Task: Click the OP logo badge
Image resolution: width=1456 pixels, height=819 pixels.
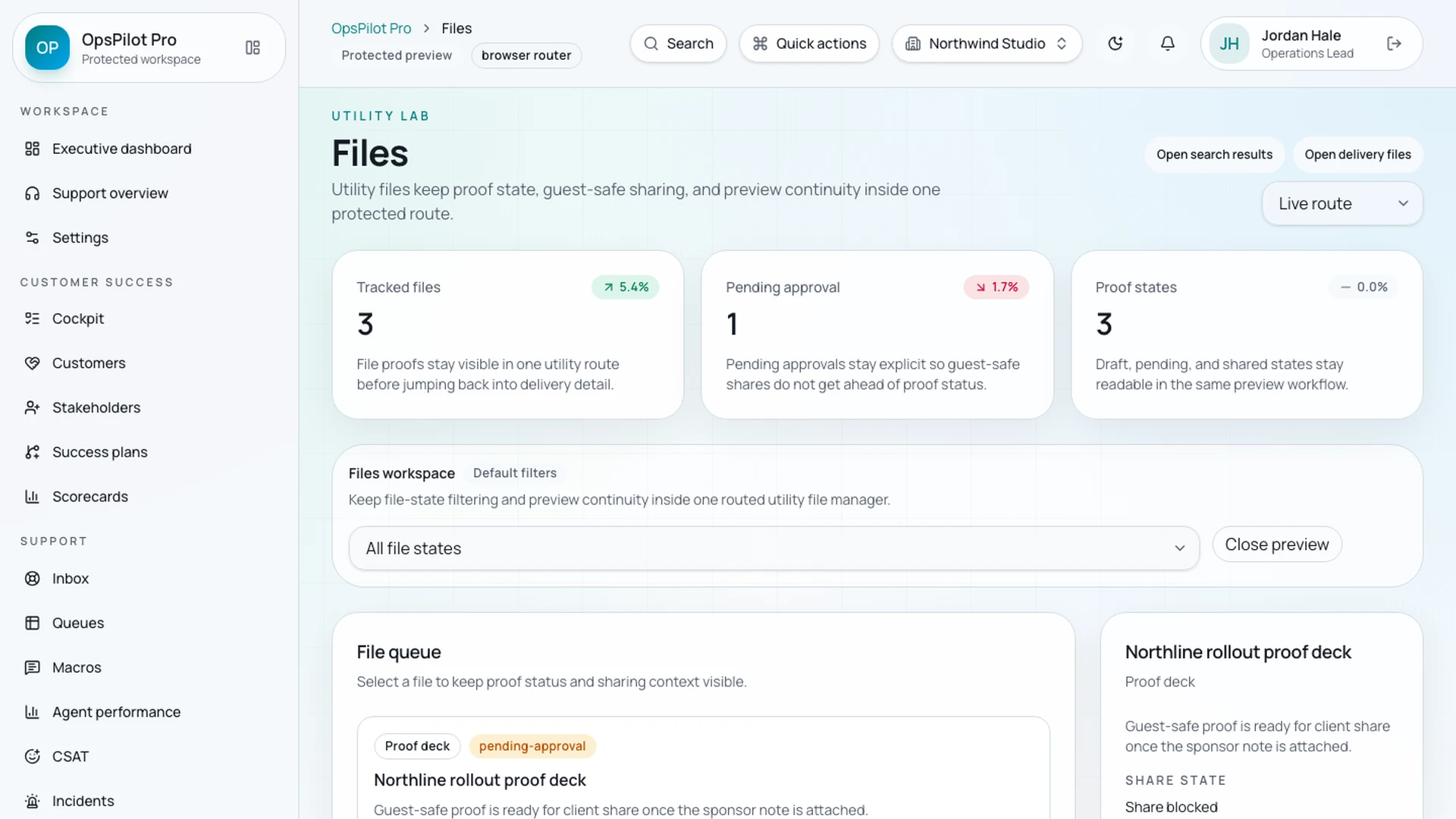Action: 47,48
